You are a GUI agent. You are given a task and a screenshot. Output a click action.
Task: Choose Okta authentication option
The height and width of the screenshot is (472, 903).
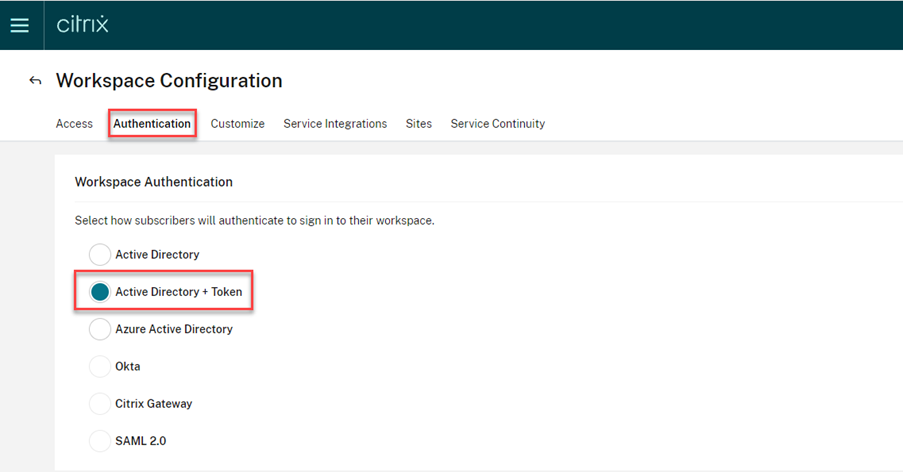point(100,366)
